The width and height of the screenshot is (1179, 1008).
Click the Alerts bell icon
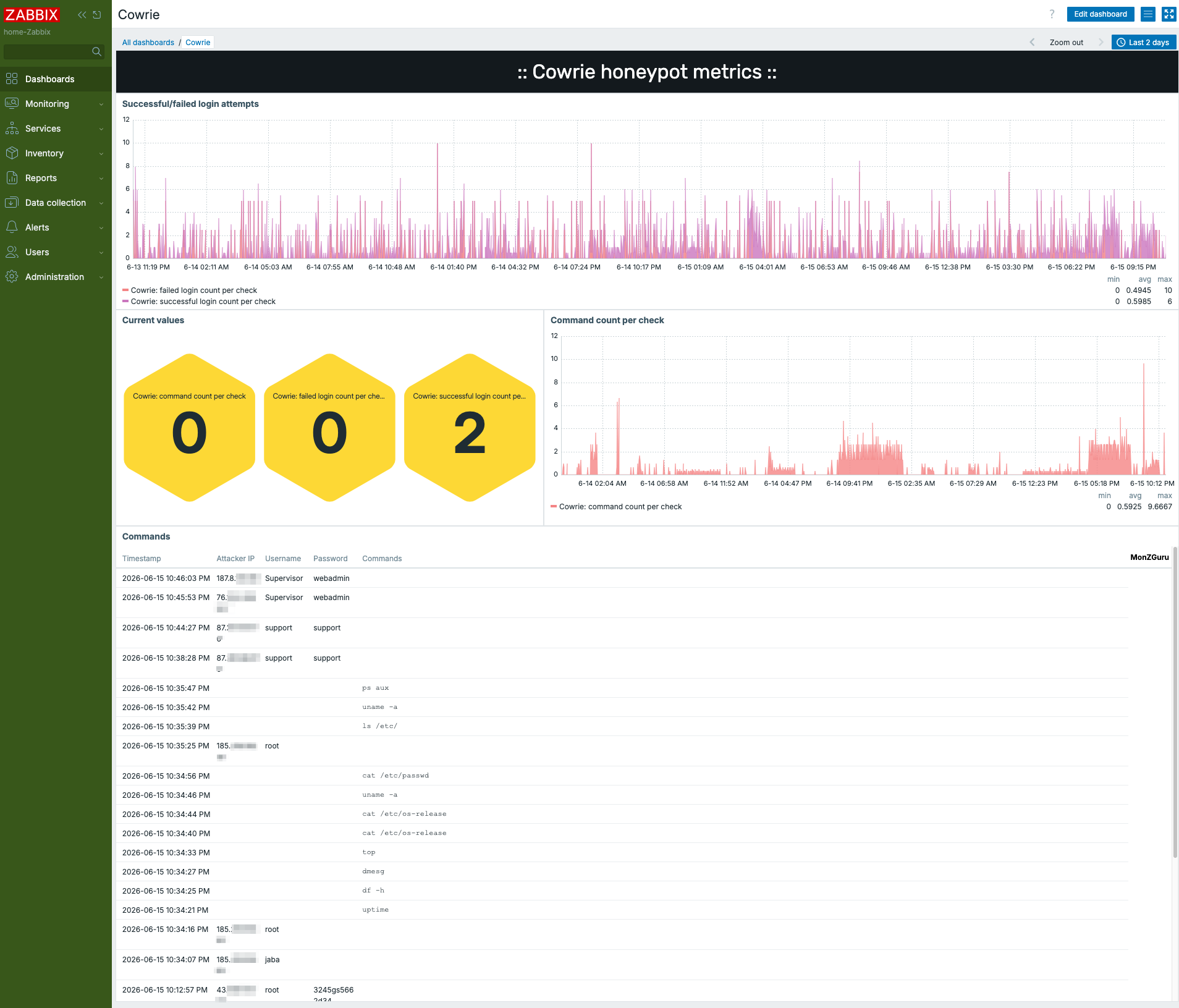(12, 227)
